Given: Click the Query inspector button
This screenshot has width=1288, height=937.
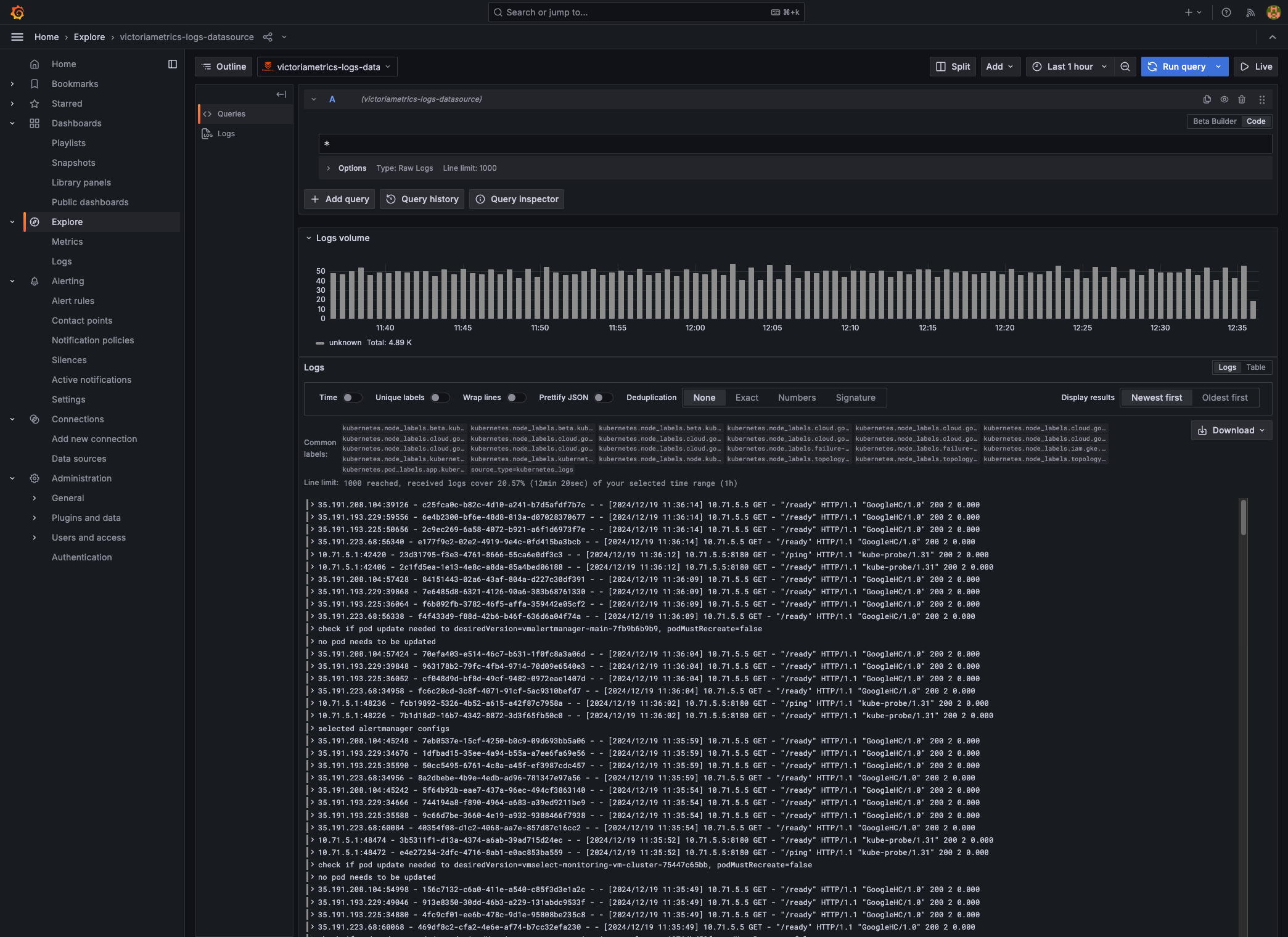Looking at the screenshot, I should [517, 199].
